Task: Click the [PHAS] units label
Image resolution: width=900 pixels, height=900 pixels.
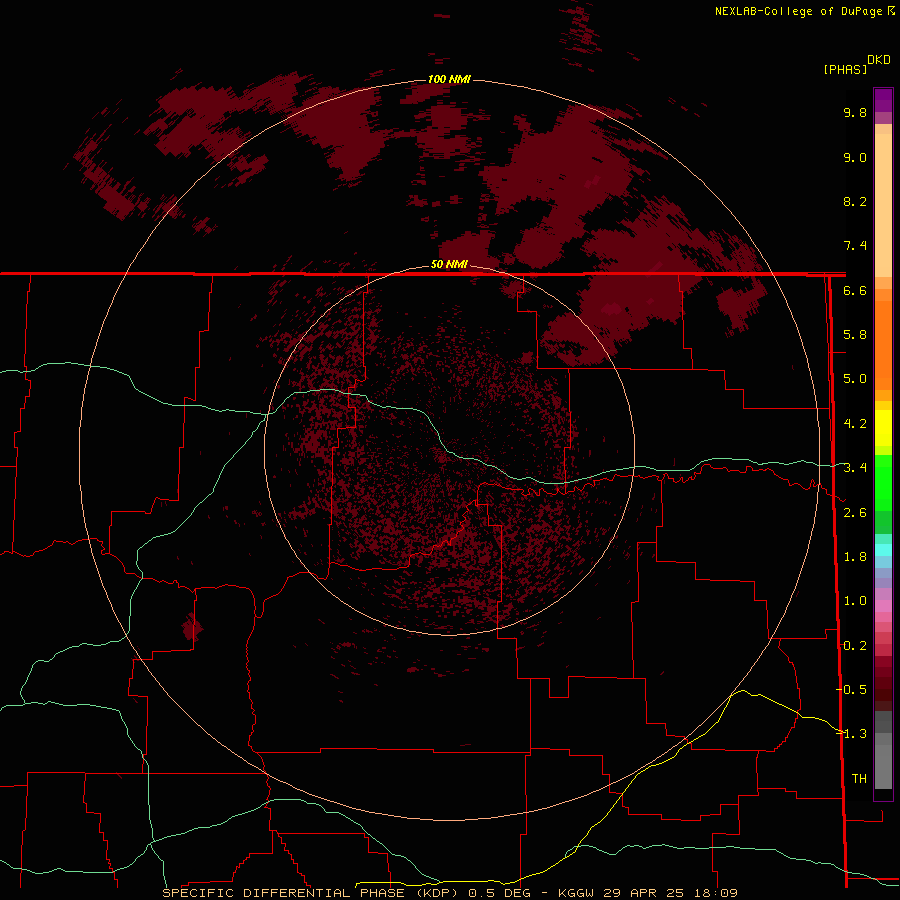Action: (x=845, y=70)
